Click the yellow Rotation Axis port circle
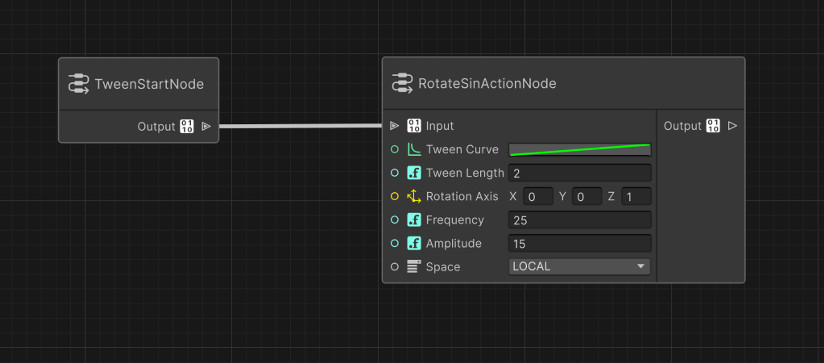Screen dimensions: 824x363 point(395,196)
